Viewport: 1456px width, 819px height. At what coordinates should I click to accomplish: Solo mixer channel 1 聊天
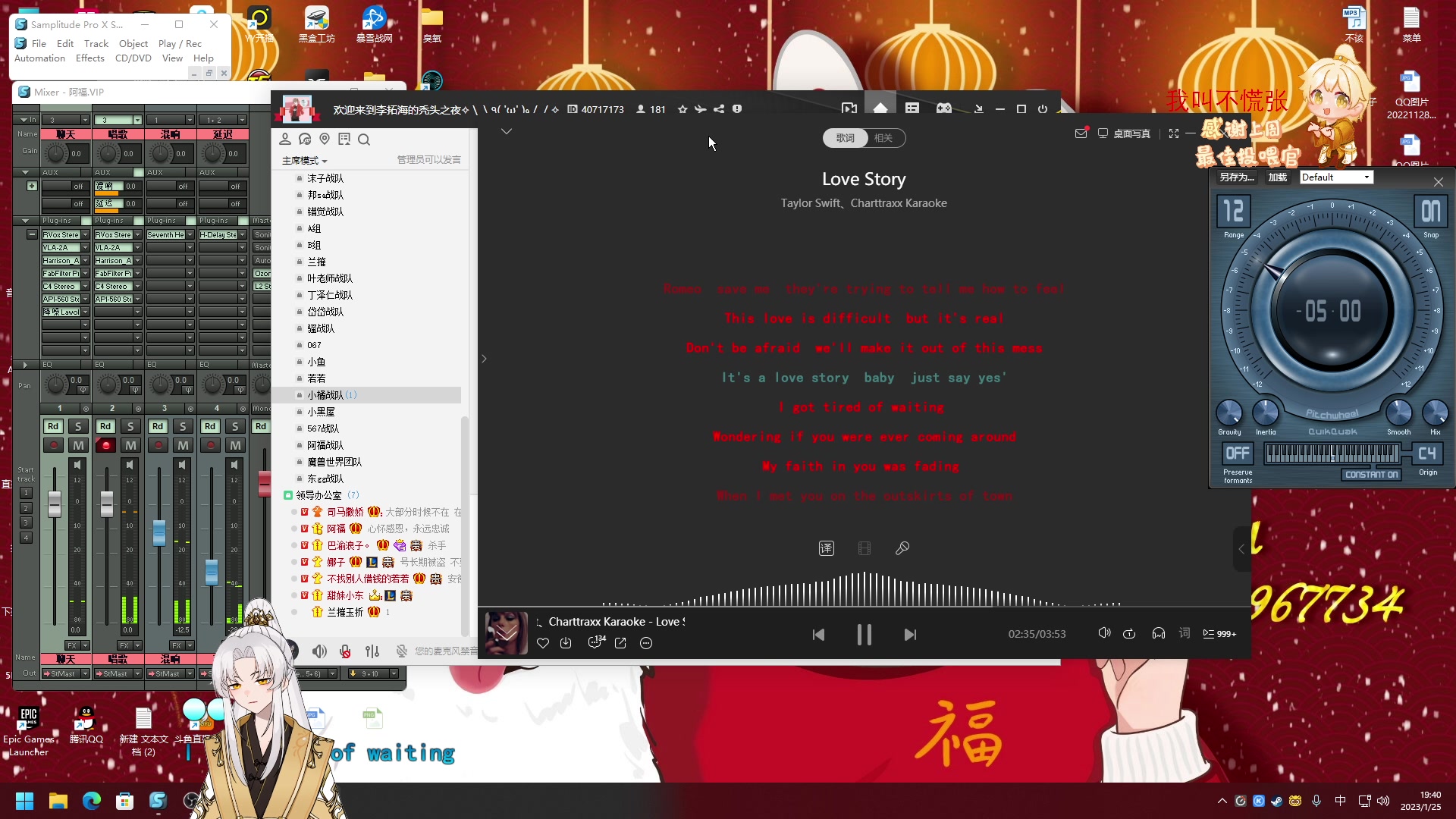[x=78, y=426]
